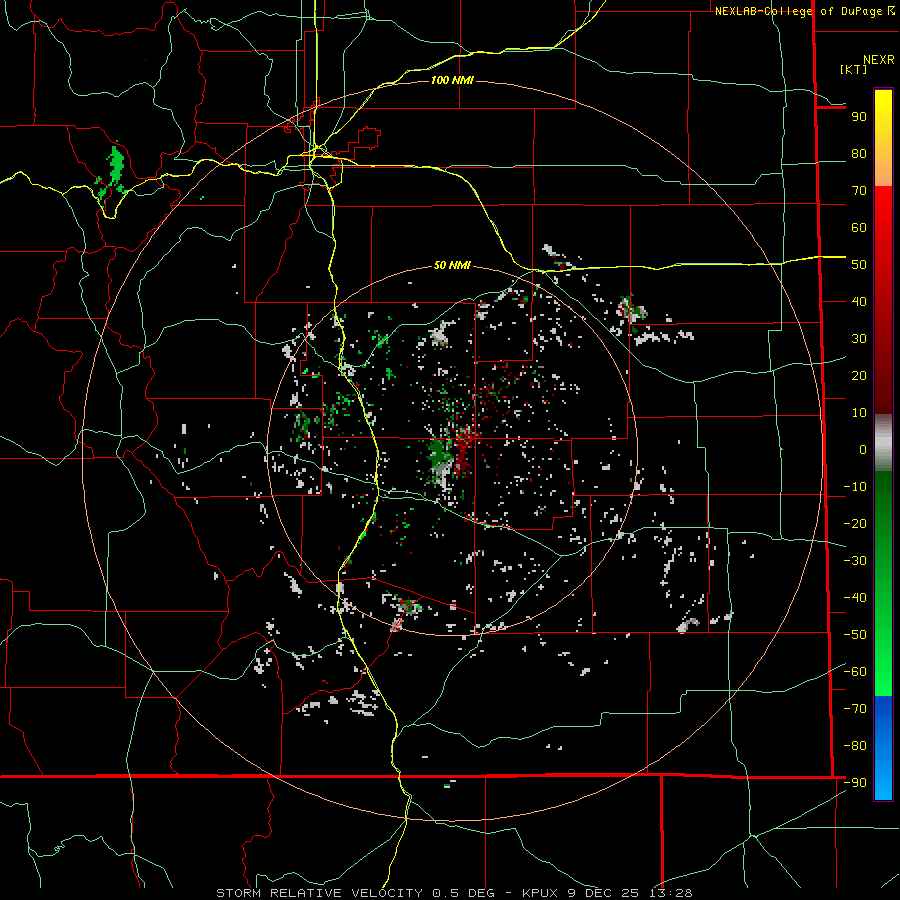Select the positive 10 value on the velocity scale
The width and height of the screenshot is (900, 900).
(859, 413)
